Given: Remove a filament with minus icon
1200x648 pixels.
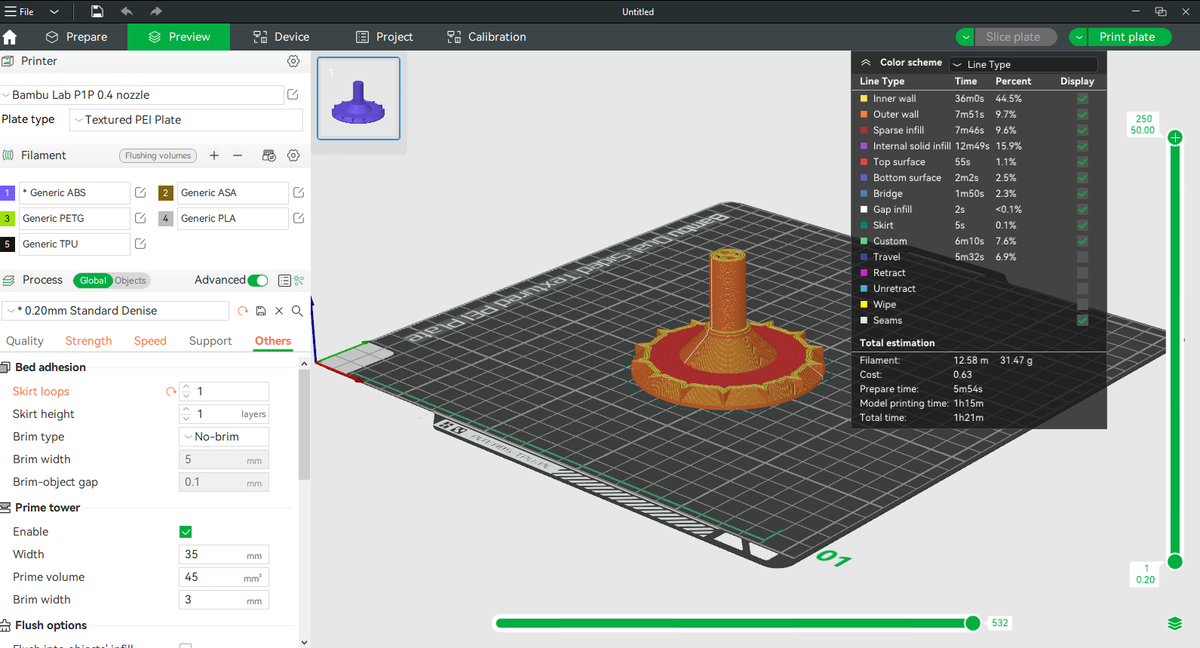Looking at the screenshot, I should point(238,155).
